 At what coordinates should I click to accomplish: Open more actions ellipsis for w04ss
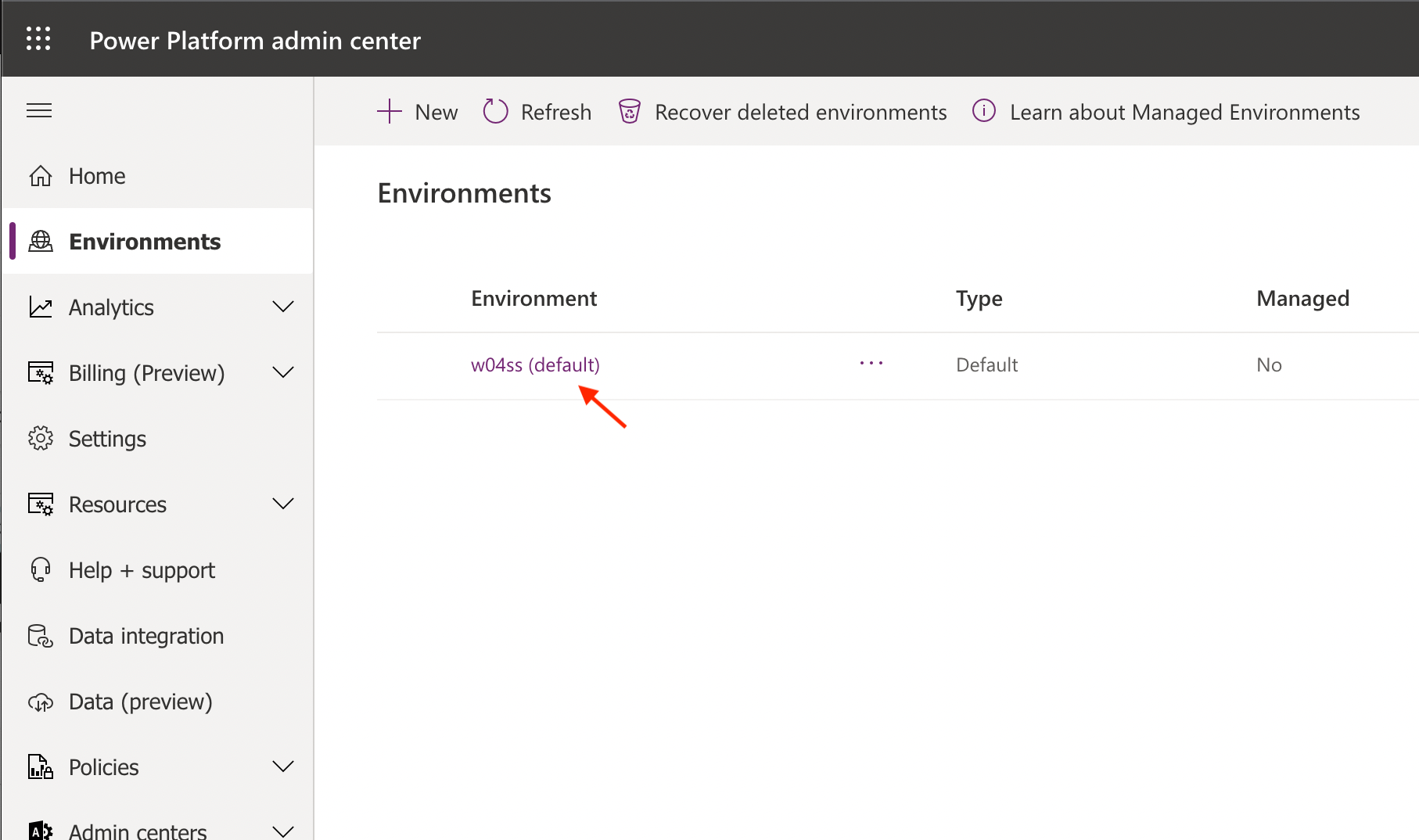[871, 364]
